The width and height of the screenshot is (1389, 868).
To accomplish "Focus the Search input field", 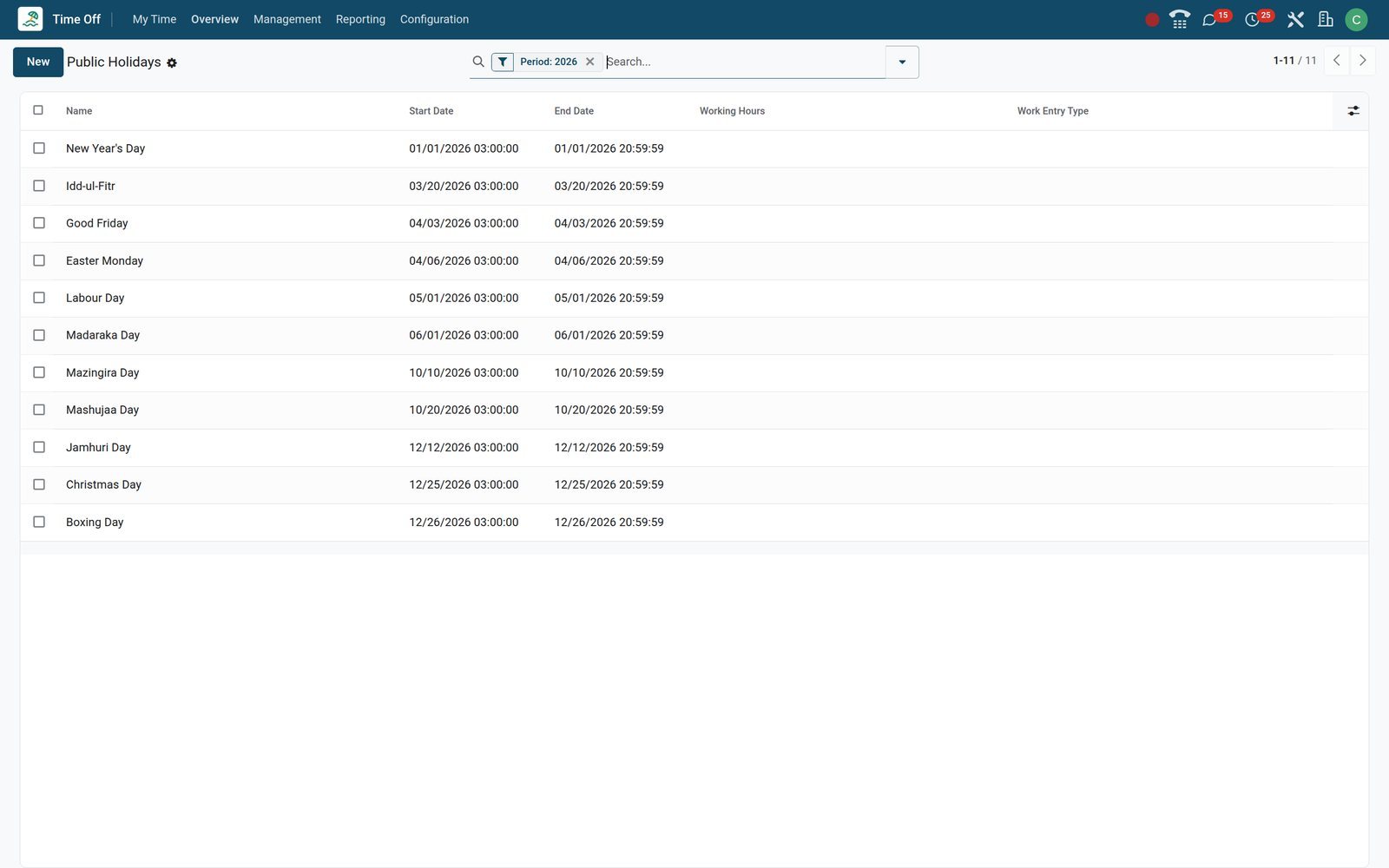I will (x=743, y=62).
